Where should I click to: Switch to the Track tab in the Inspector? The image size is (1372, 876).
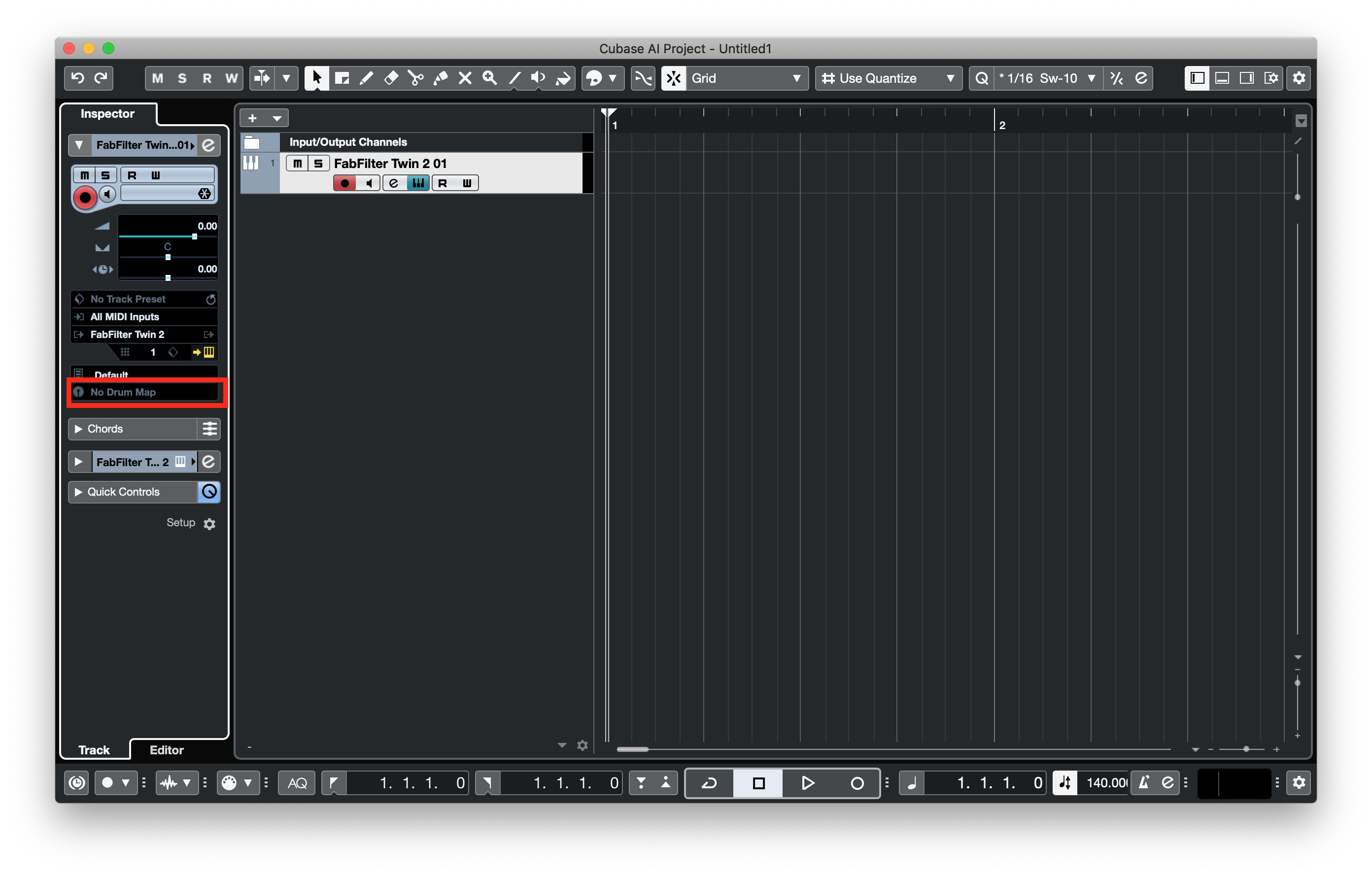click(94, 749)
